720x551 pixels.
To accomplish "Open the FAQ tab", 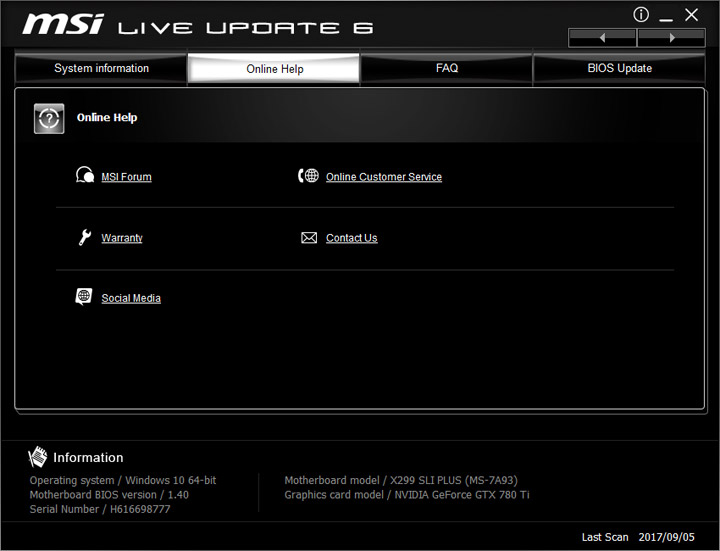I will (447, 68).
